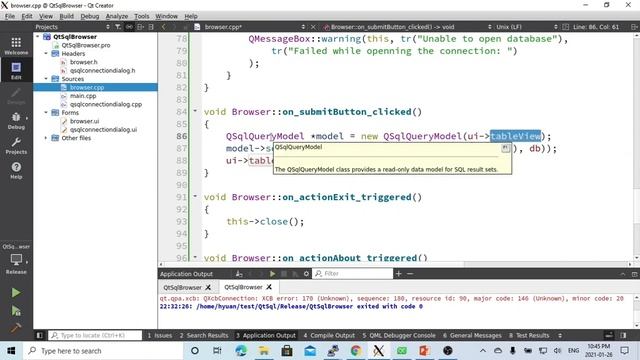Open QtSqlBrowser.pro project file

pos(86,45)
